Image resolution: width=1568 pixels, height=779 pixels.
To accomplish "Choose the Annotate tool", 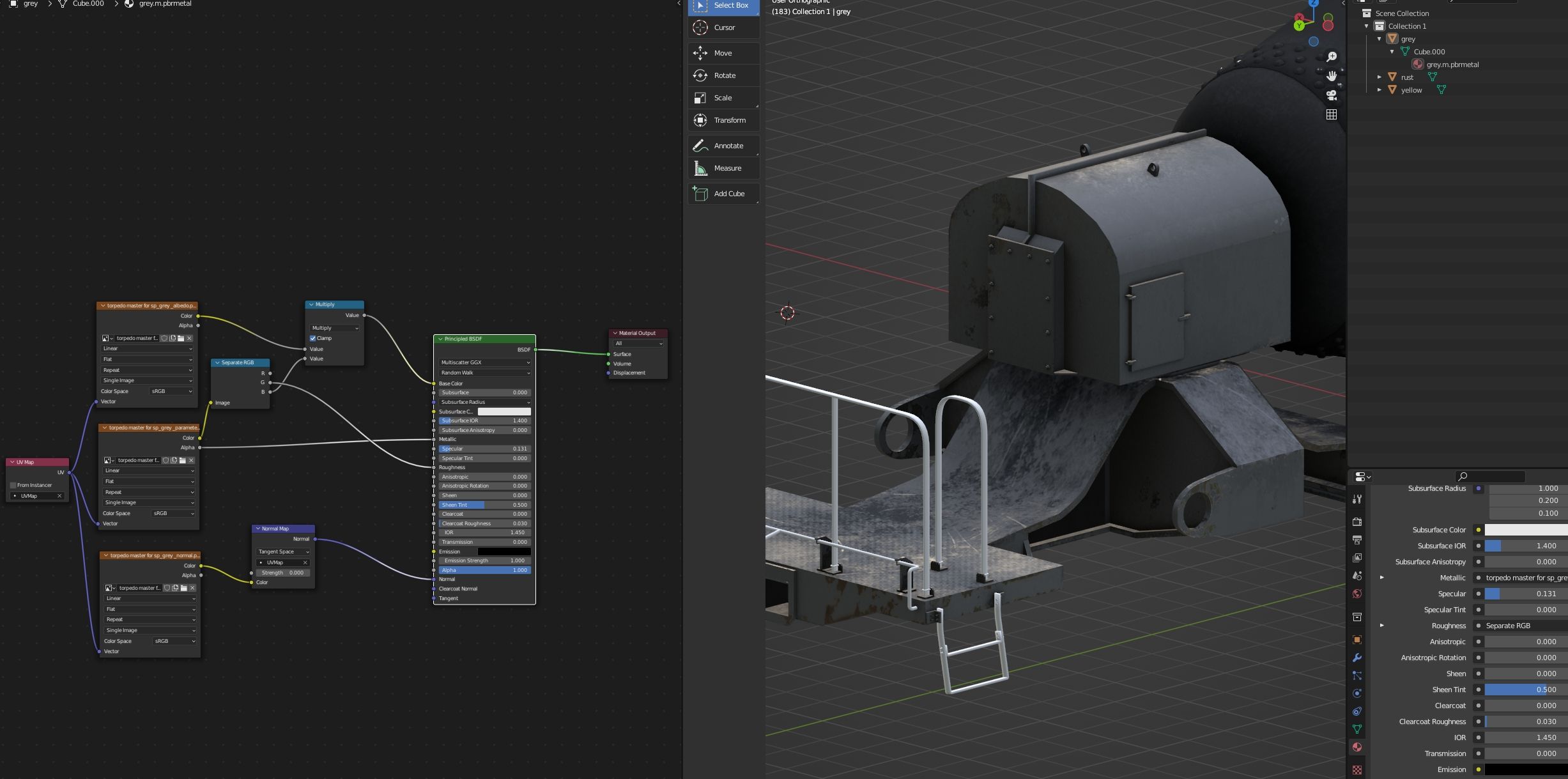I will [723, 146].
